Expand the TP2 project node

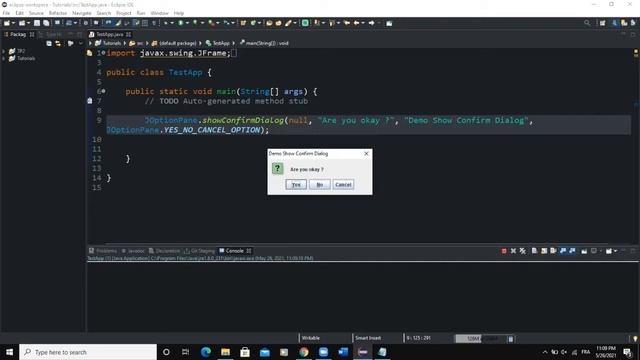click(4, 51)
